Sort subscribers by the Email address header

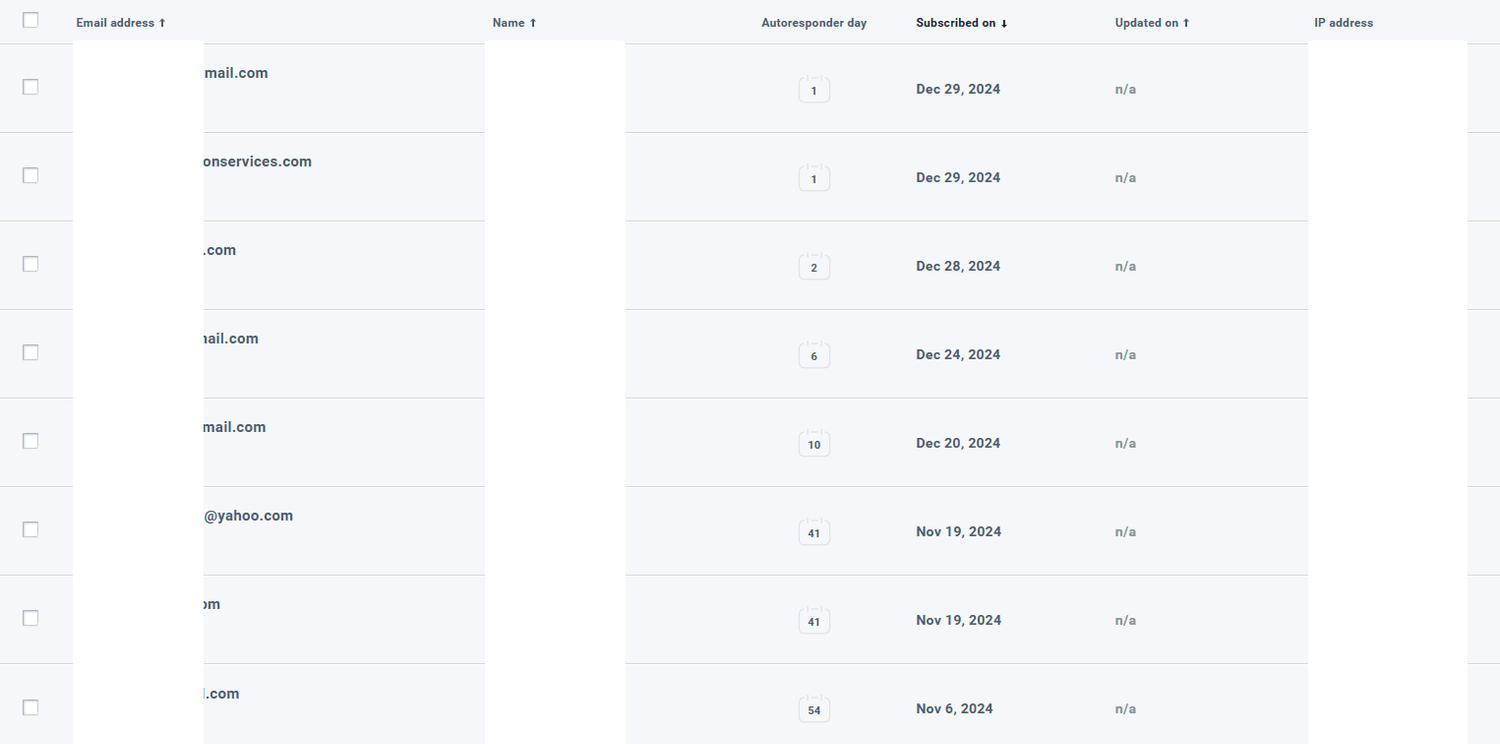pos(115,22)
